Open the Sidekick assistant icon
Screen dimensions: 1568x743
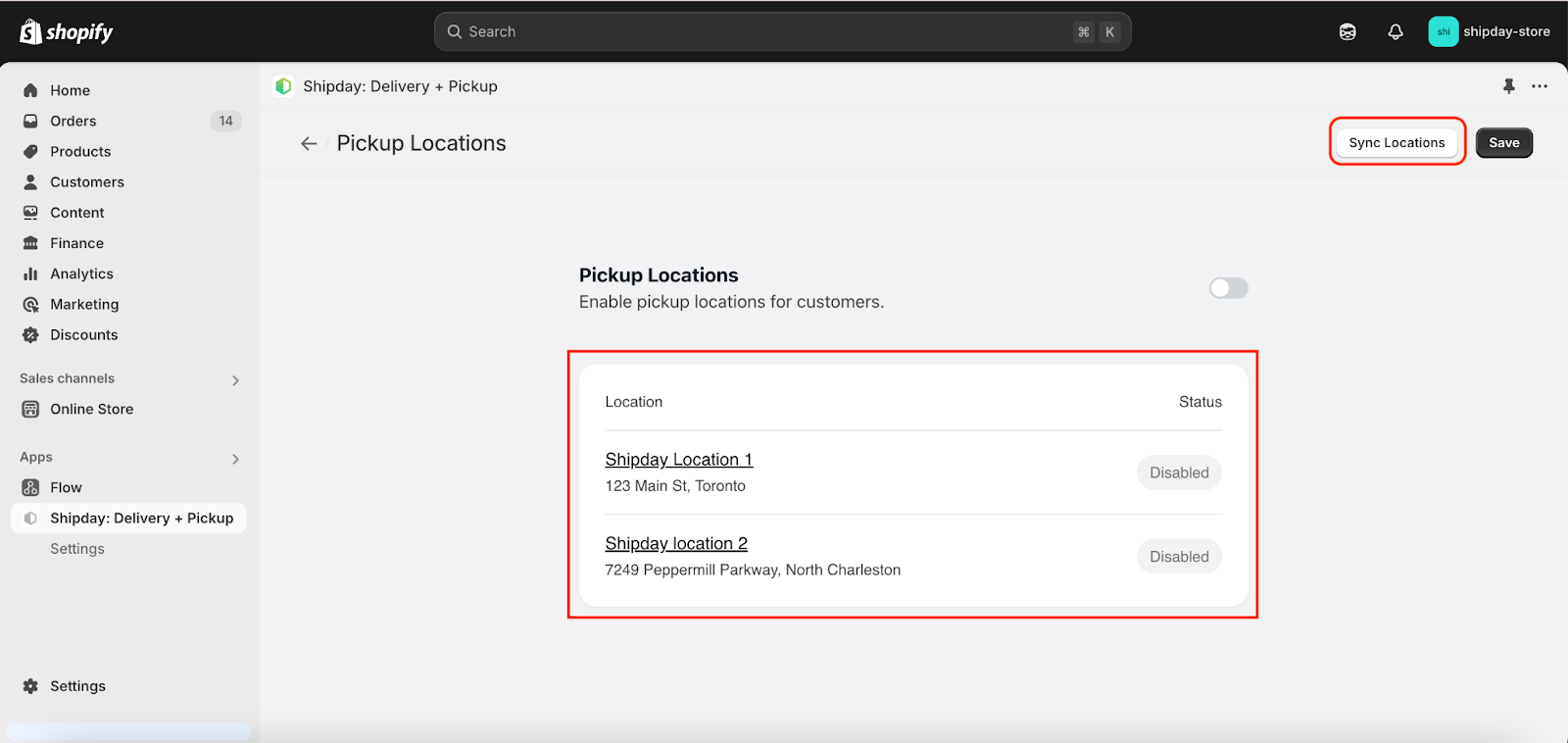[1347, 32]
